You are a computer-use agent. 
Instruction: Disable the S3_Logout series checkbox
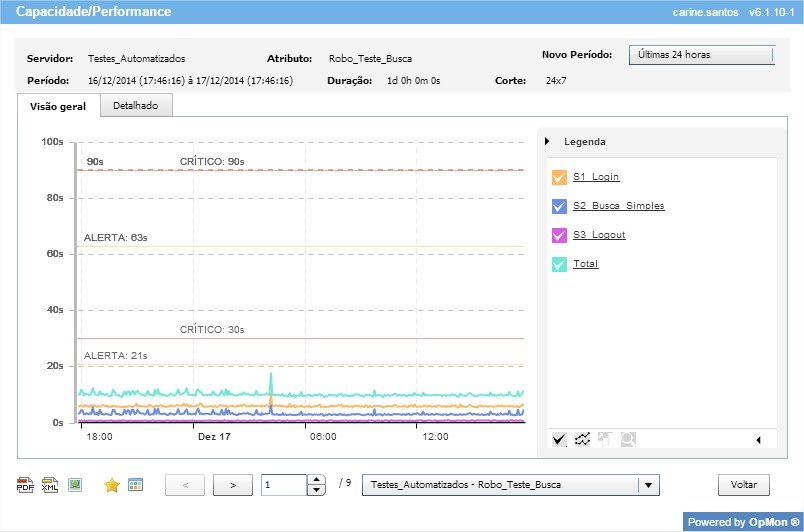point(560,236)
